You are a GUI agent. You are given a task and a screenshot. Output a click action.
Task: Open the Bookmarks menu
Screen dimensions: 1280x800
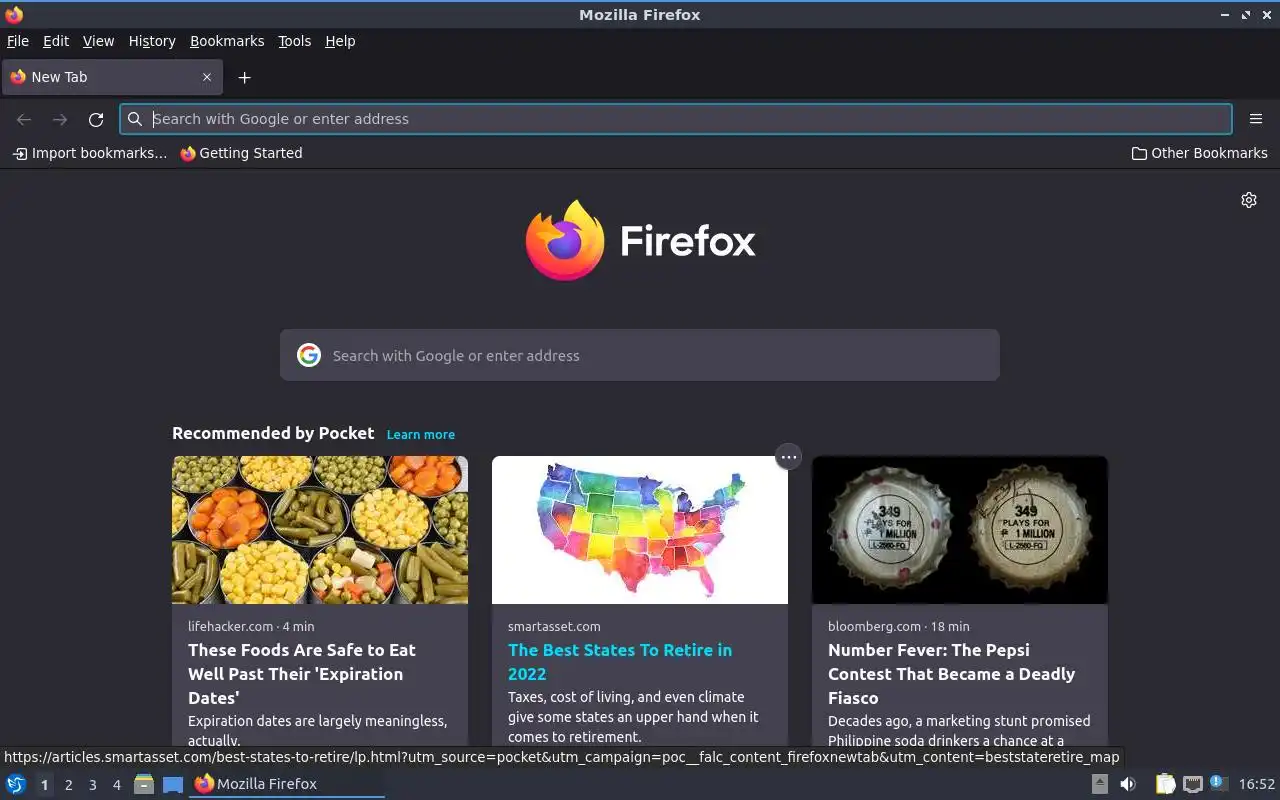coord(227,41)
